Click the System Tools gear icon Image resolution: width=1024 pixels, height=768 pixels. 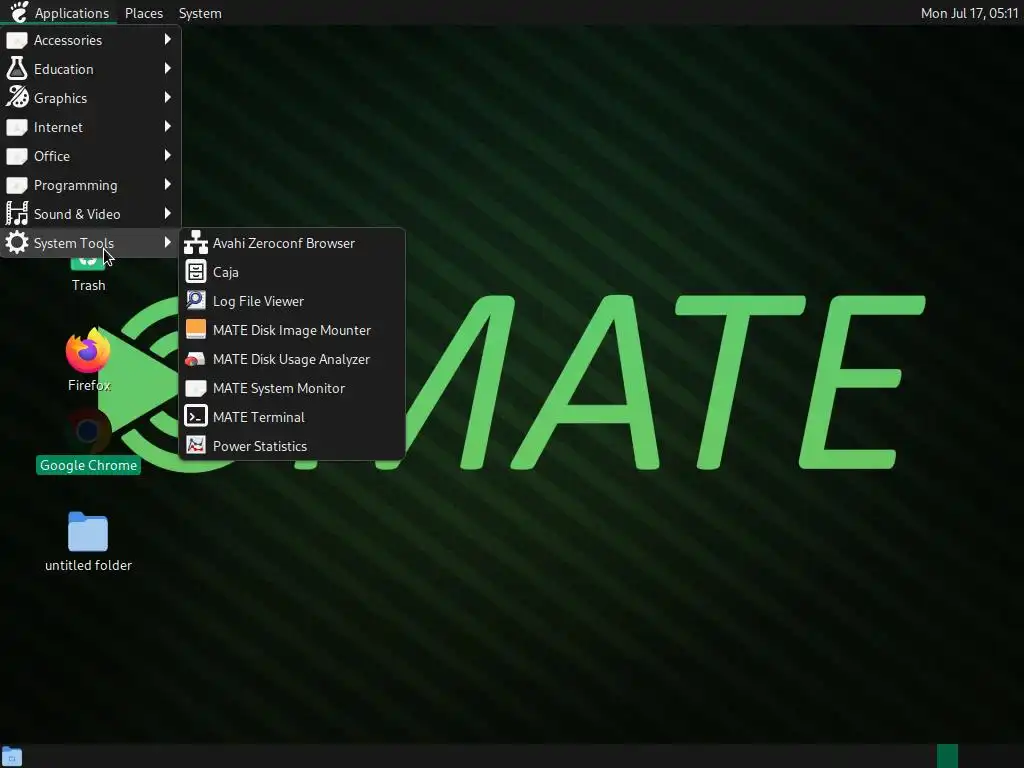click(x=17, y=242)
